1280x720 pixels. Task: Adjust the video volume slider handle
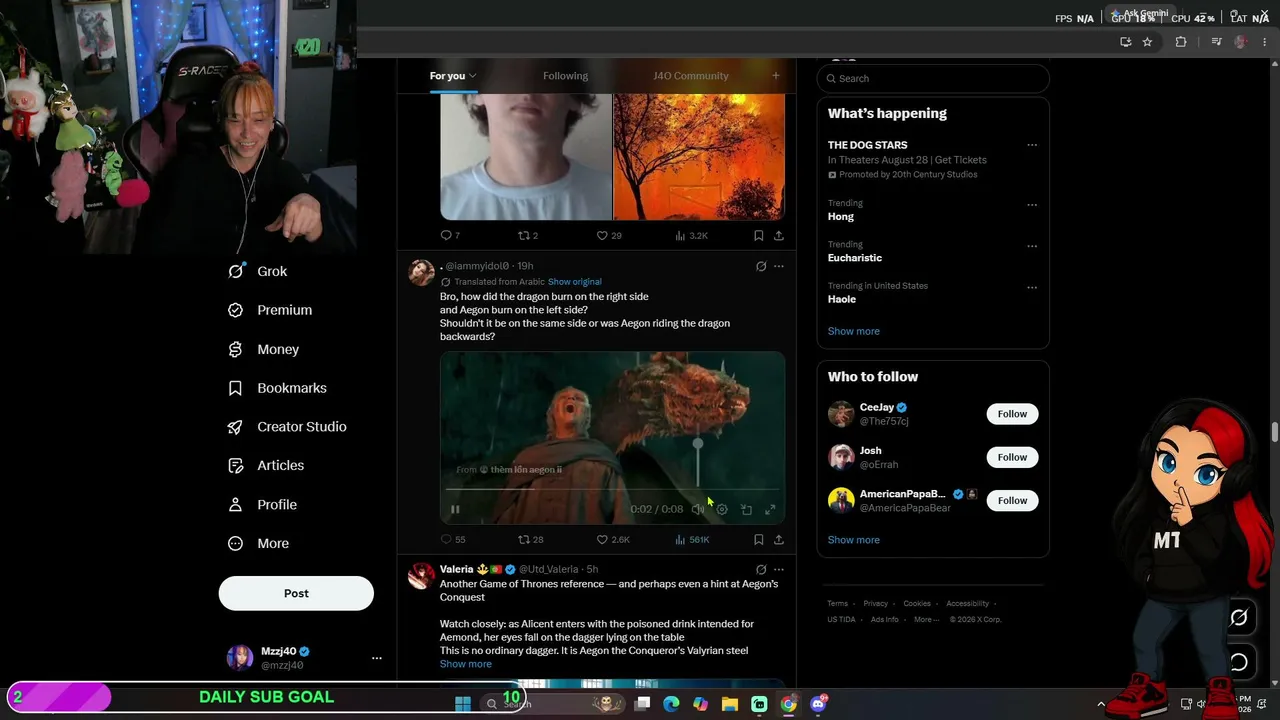click(x=698, y=444)
